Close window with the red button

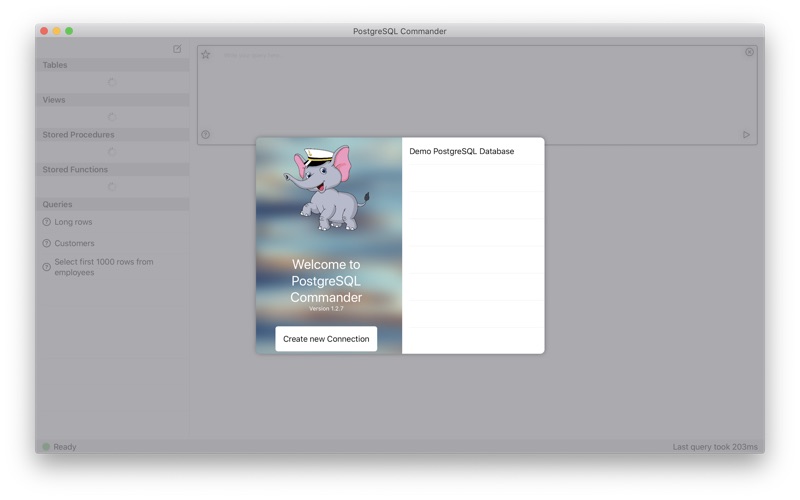coord(44,31)
